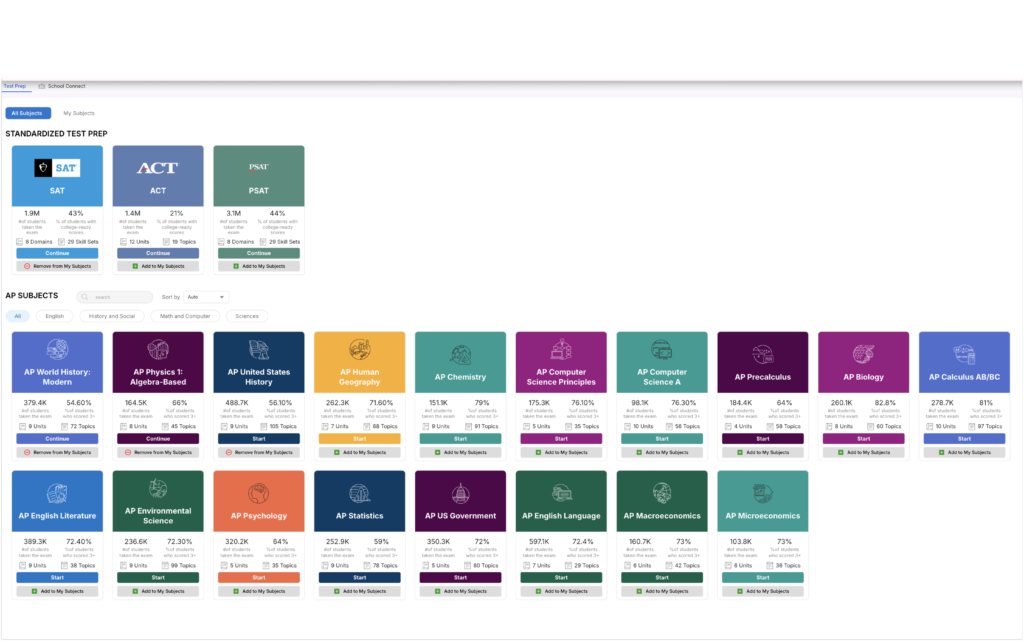Add PSAT to My Subjects
The width and height of the screenshot is (1024, 641).
[259, 266]
